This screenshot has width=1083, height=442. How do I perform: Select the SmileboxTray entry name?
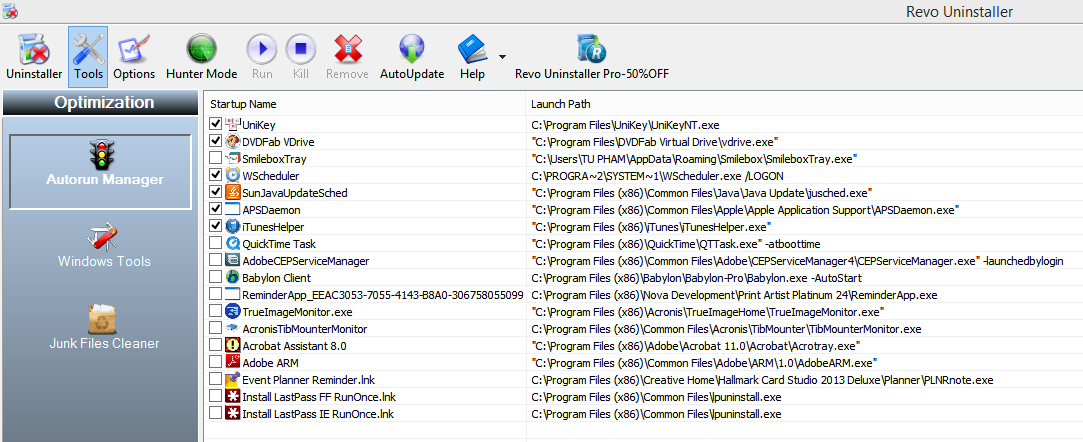(x=275, y=159)
